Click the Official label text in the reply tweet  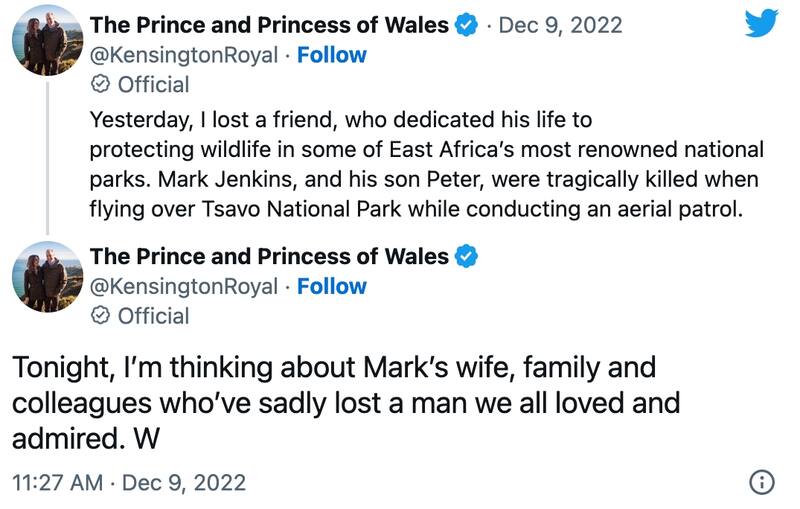coord(153,317)
